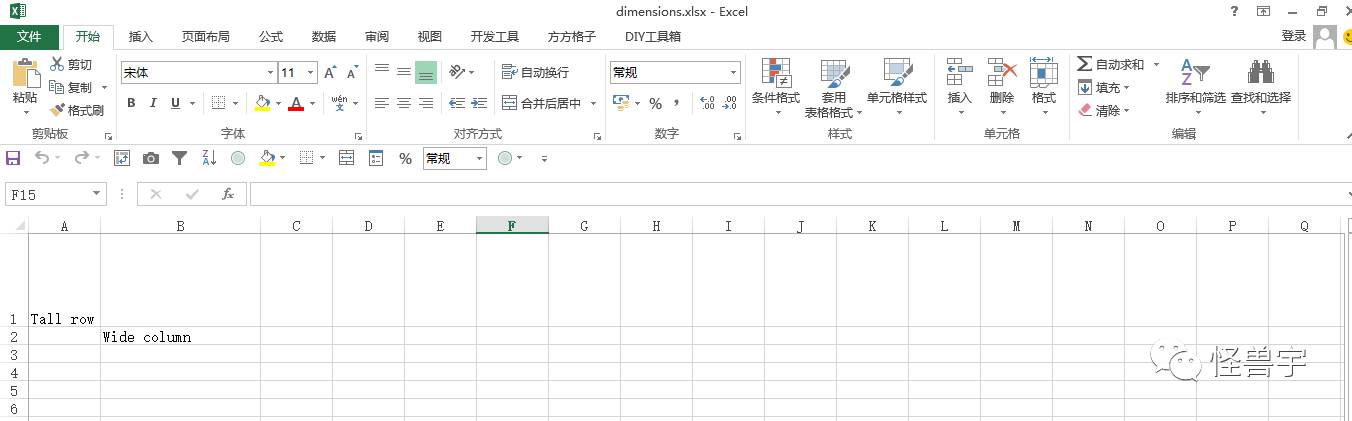Screen dimensions: 1352x421
Task: Open Conditional Formatting (条件格式)
Action: (776, 86)
